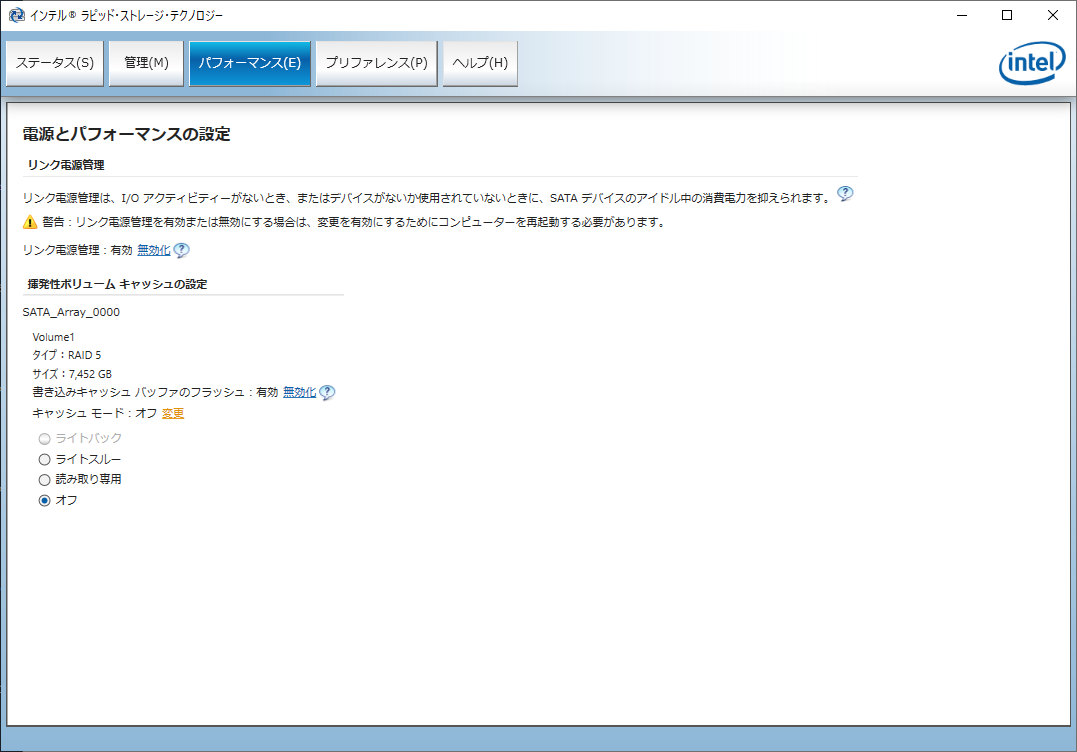Click the 電源とパフォーマンスの設定 heading
Screen dimensions: 1077x752
(x=126, y=134)
